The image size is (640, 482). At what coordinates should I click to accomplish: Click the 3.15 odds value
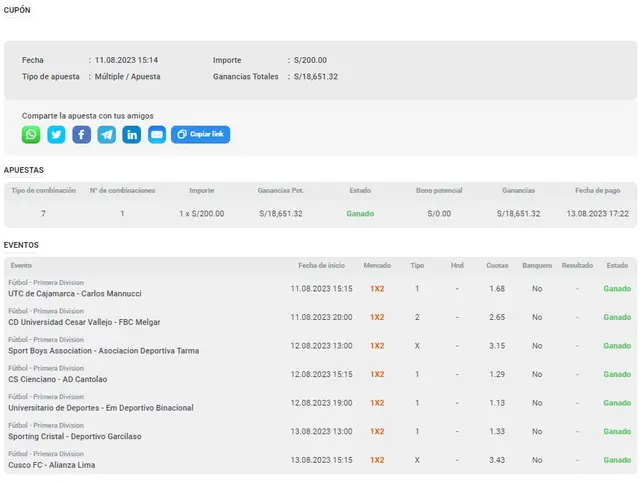[x=497, y=346]
